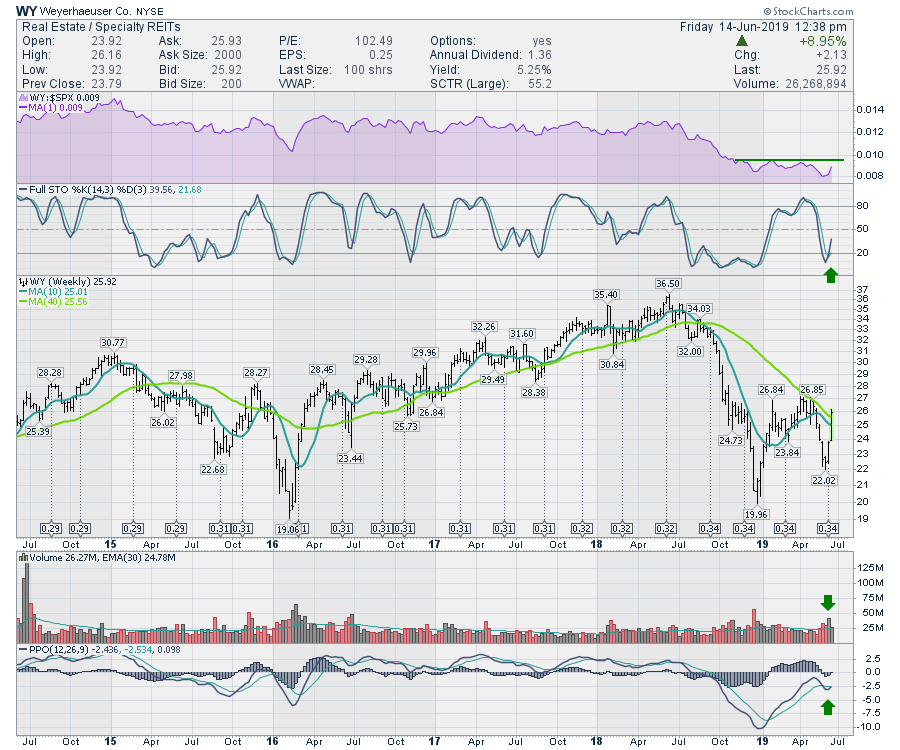
Task: Click the 26.85 price label
Action: click(812, 390)
